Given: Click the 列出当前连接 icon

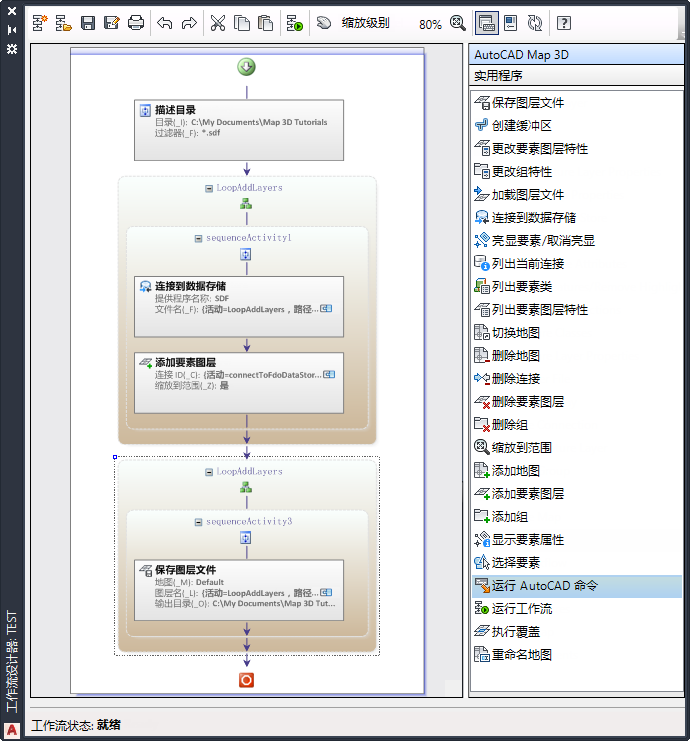Looking at the screenshot, I should (x=482, y=263).
